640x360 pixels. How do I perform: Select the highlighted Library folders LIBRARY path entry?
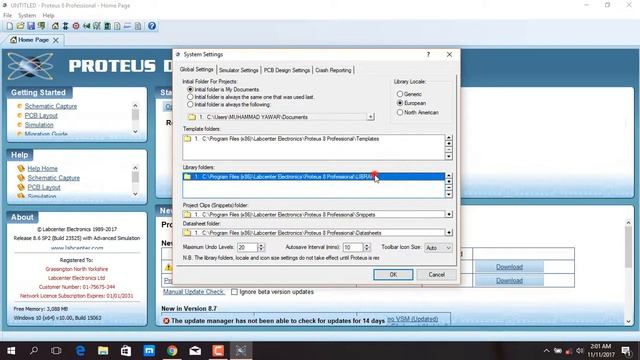(x=313, y=177)
